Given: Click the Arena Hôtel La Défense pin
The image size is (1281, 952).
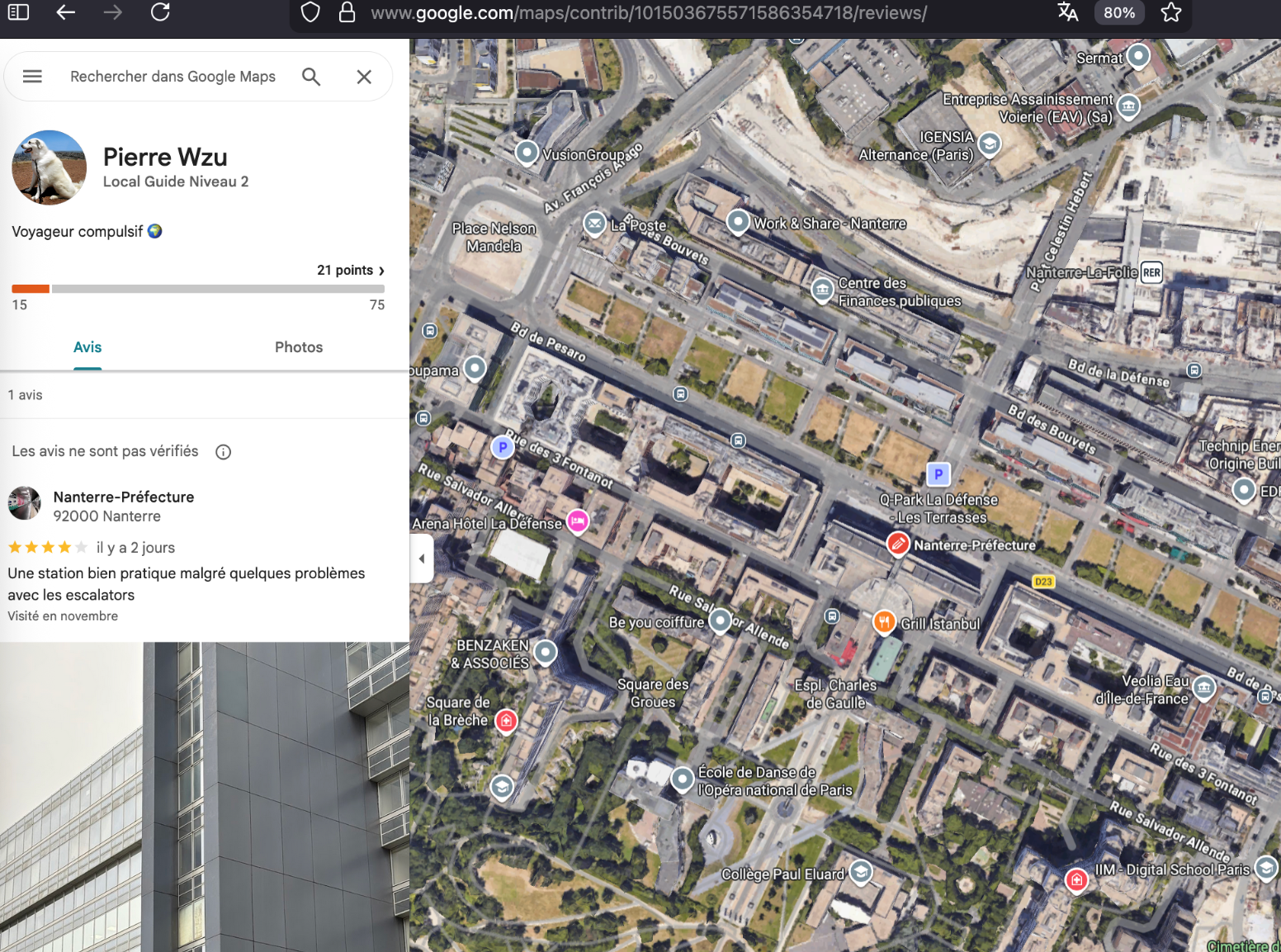Looking at the screenshot, I should pos(578,521).
